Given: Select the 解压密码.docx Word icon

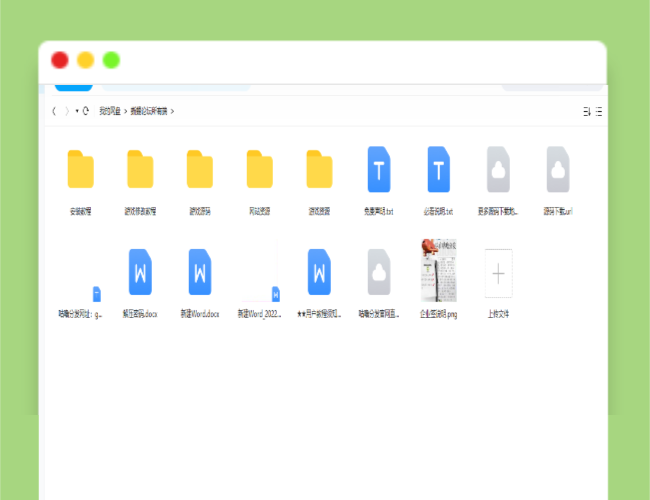Looking at the screenshot, I should (140, 272).
